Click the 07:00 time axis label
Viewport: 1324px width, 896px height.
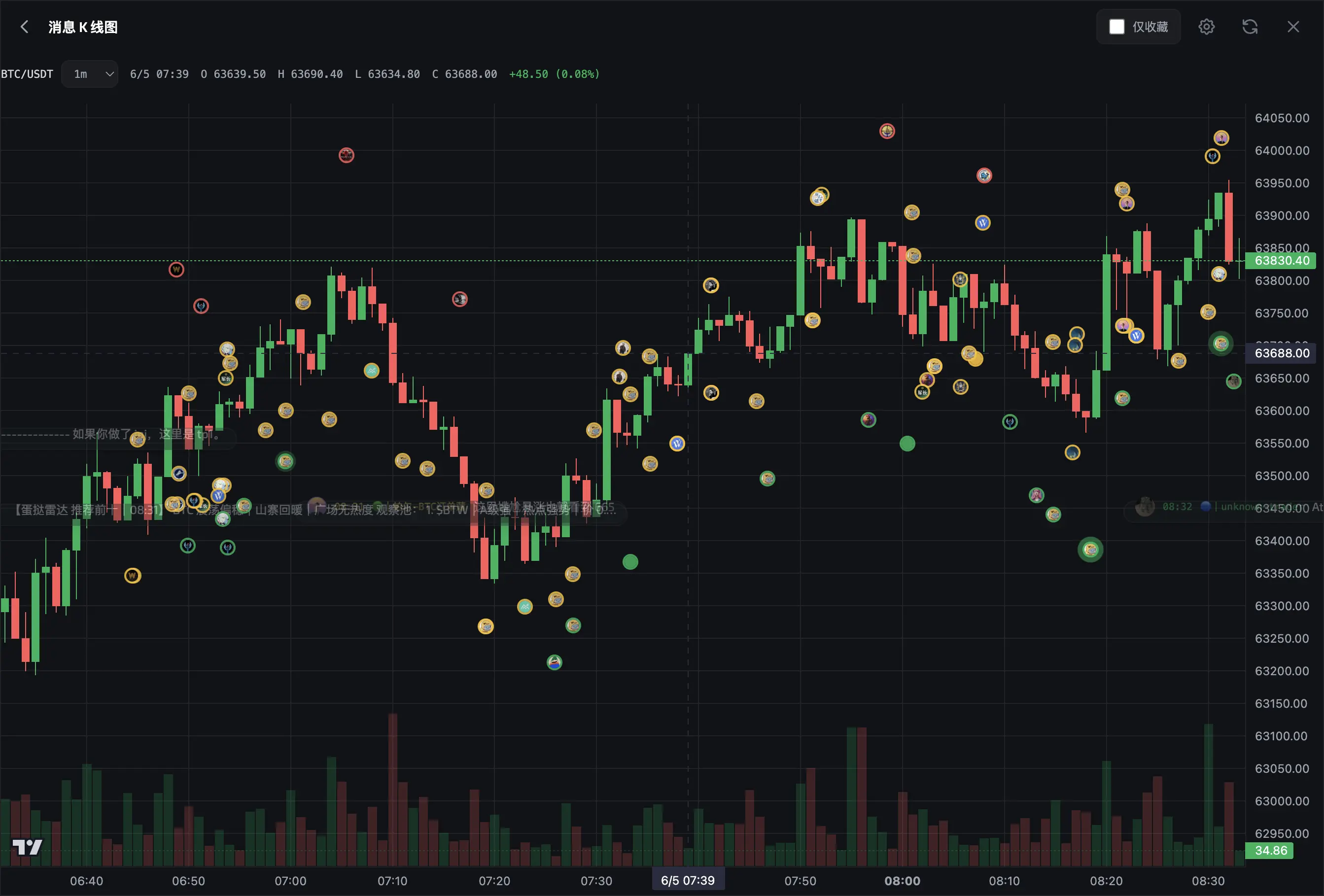coord(290,881)
